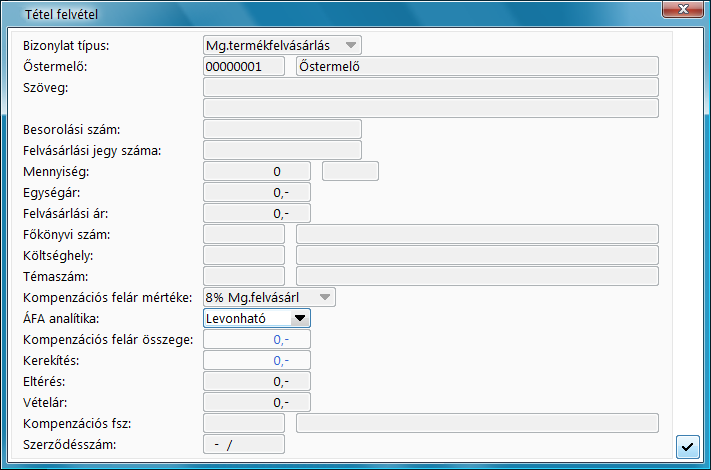The width and height of the screenshot is (711, 470).
Task: Click the Őstermelő name field
Action: [x=477, y=66]
